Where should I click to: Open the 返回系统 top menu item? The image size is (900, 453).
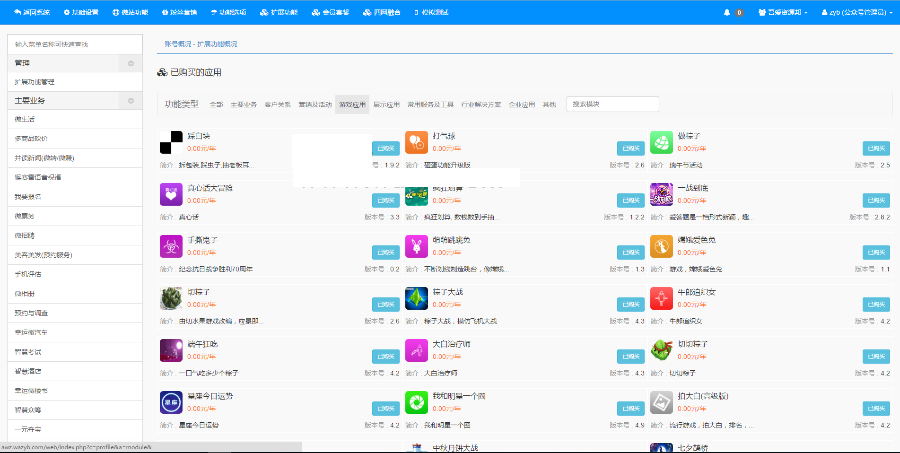[x=32, y=12]
